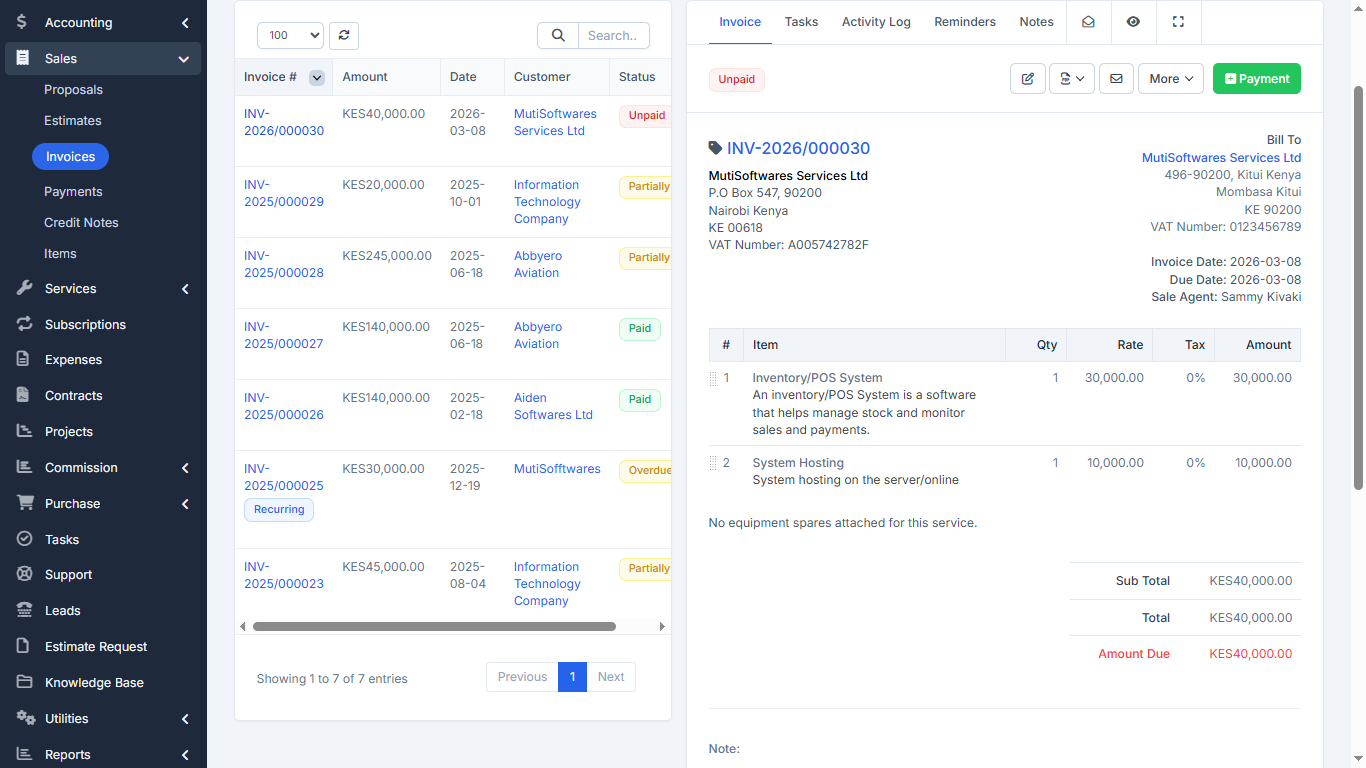Expand the Services menu chevron
Image resolution: width=1366 pixels, height=768 pixels.
[x=185, y=289]
